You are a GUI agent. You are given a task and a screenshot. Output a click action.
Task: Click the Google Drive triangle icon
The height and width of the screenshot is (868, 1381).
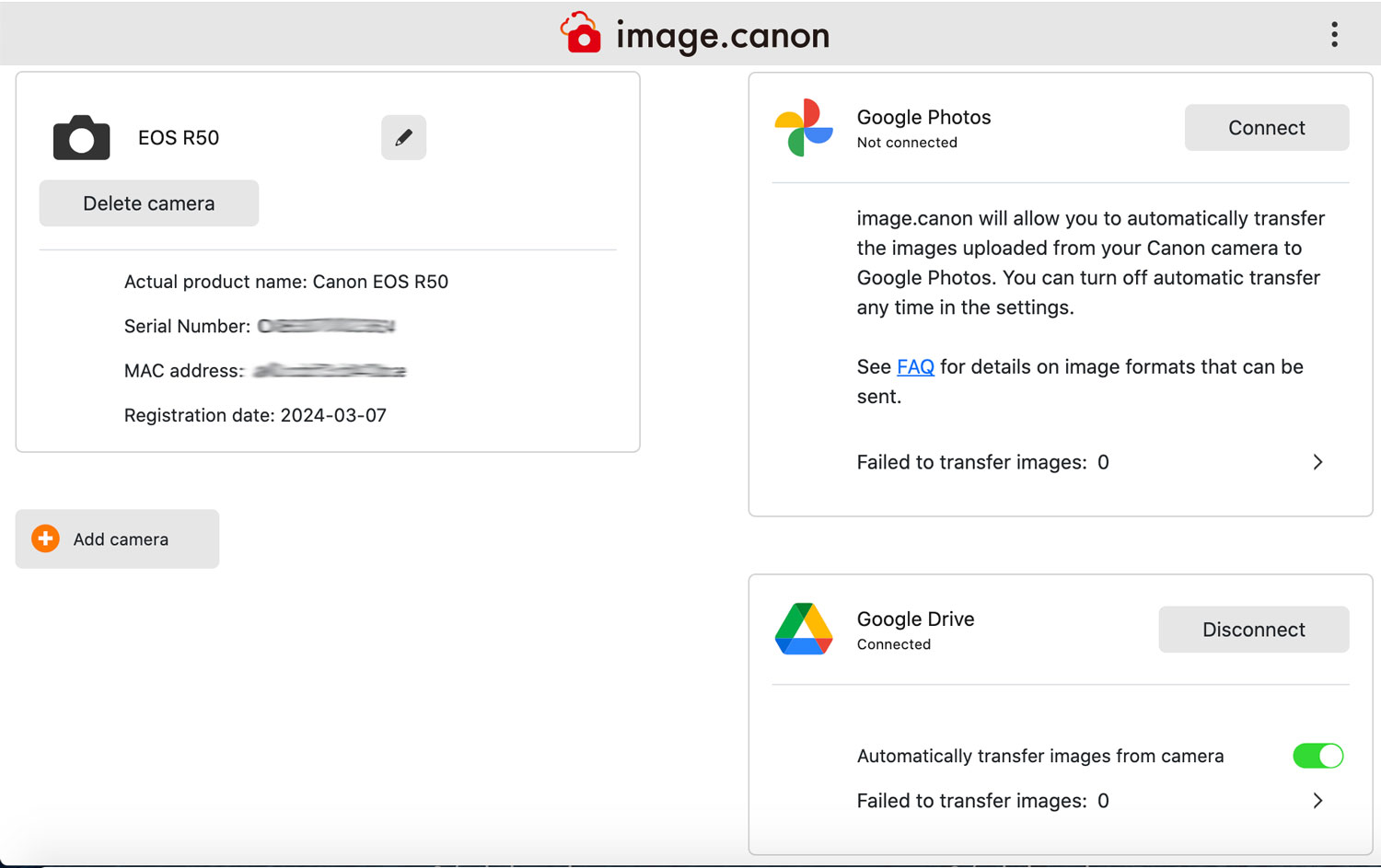804,630
